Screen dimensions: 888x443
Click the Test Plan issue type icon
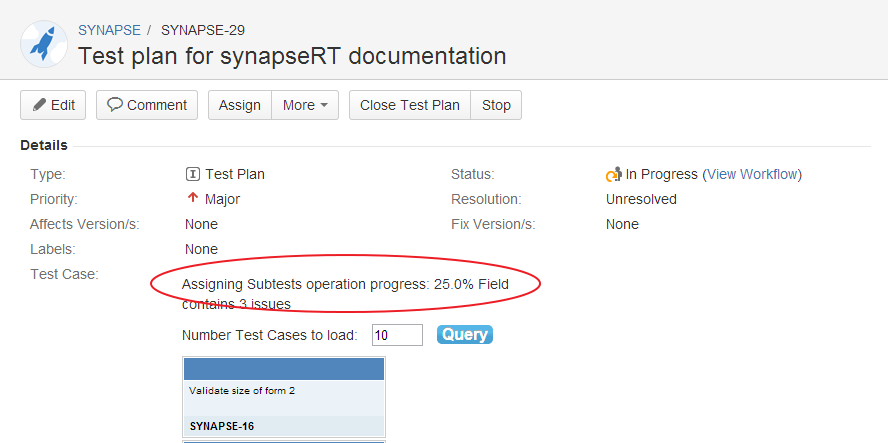click(193, 174)
